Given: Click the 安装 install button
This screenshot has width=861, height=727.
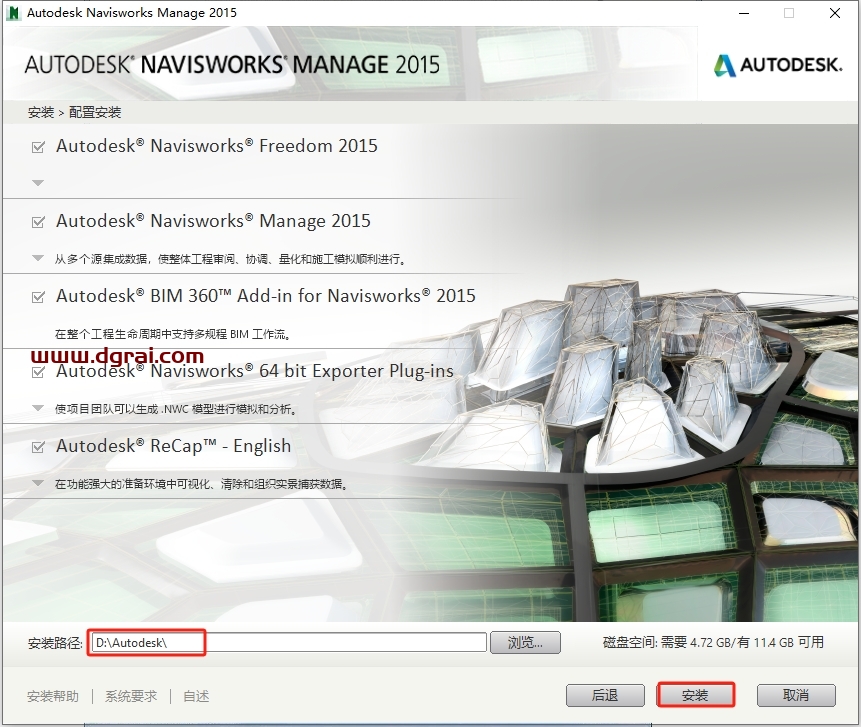Looking at the screenshot, I should tap(695, 695).
